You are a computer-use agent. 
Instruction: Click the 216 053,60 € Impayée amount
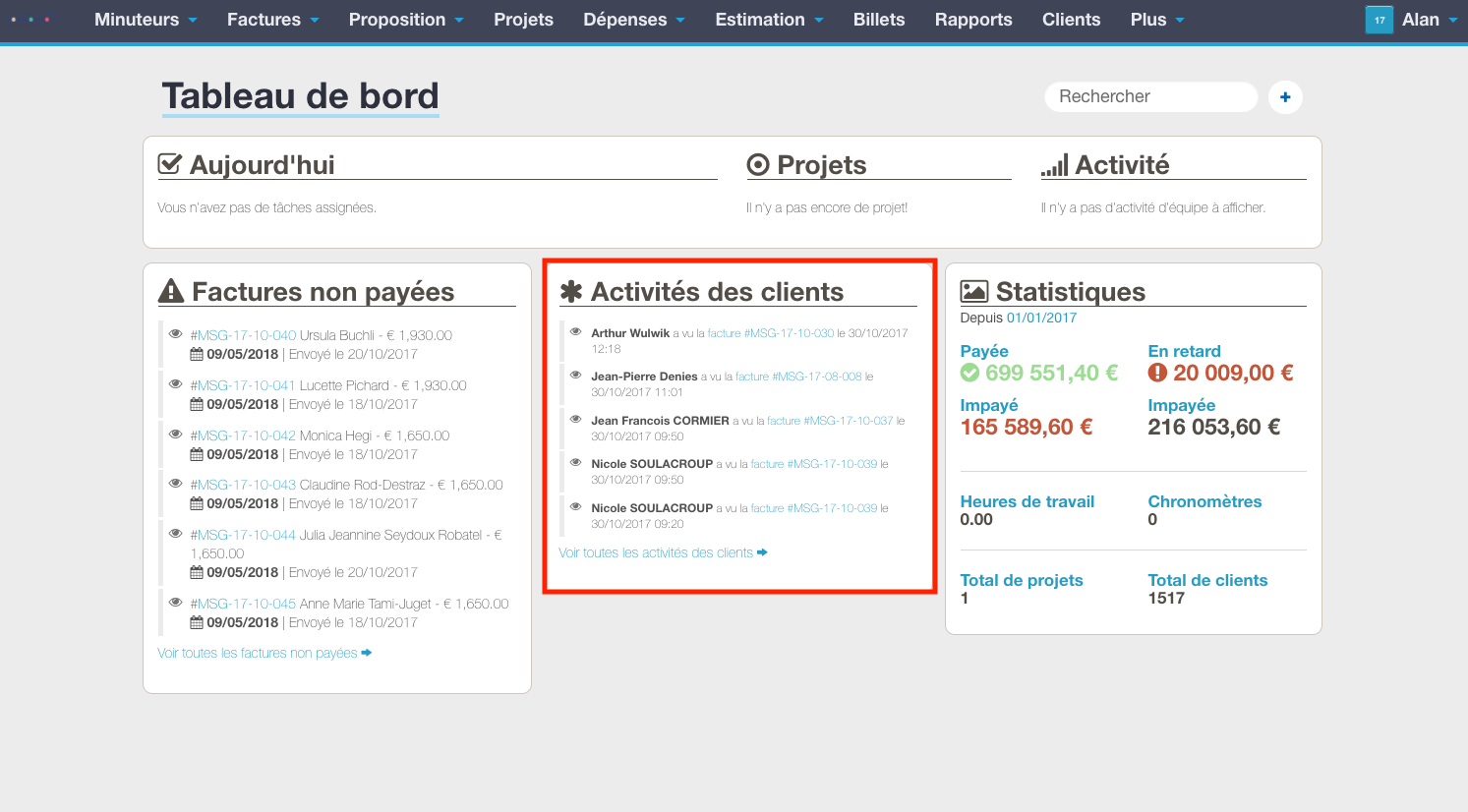coord(1214,427)
